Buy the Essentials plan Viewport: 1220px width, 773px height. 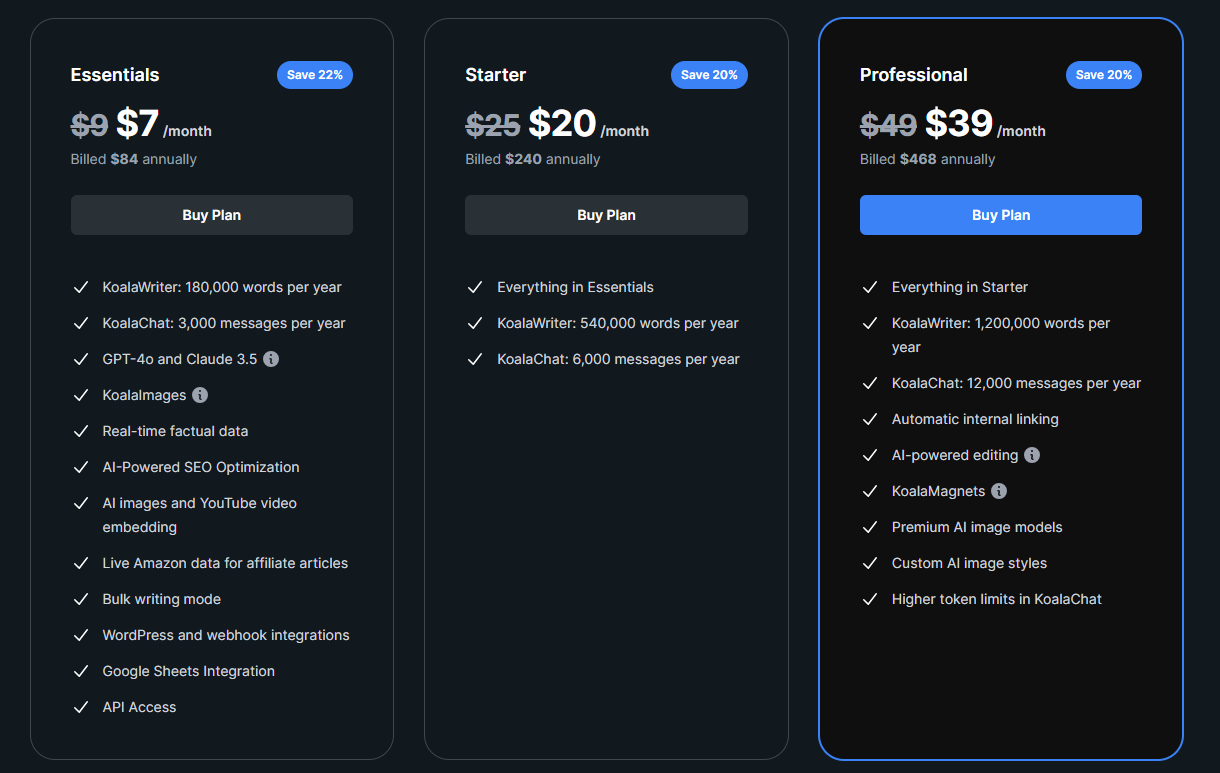212,215
